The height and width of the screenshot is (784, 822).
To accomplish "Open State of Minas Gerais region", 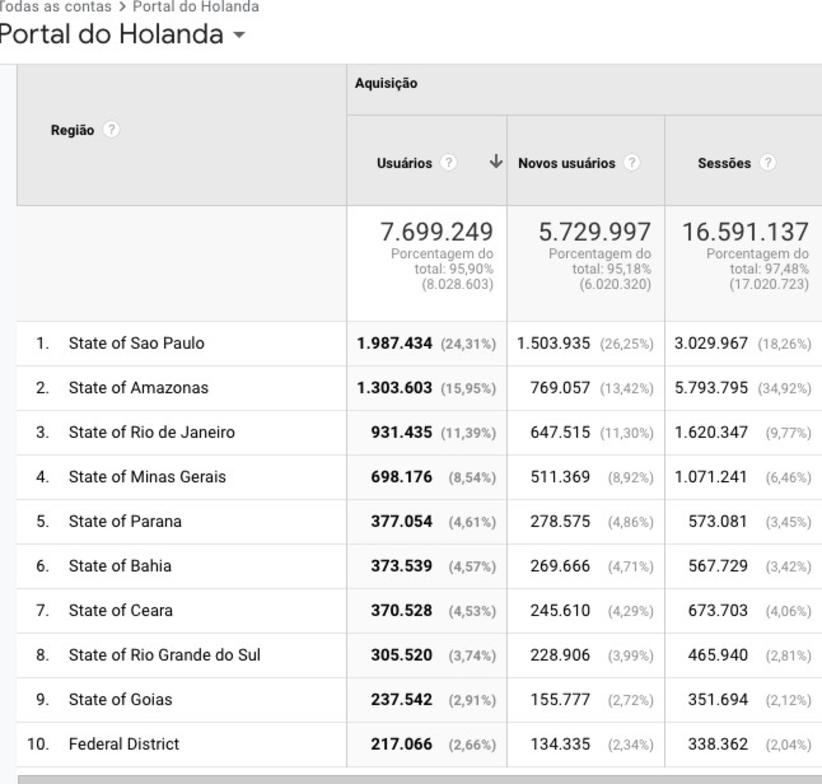I will click(147, 477).
